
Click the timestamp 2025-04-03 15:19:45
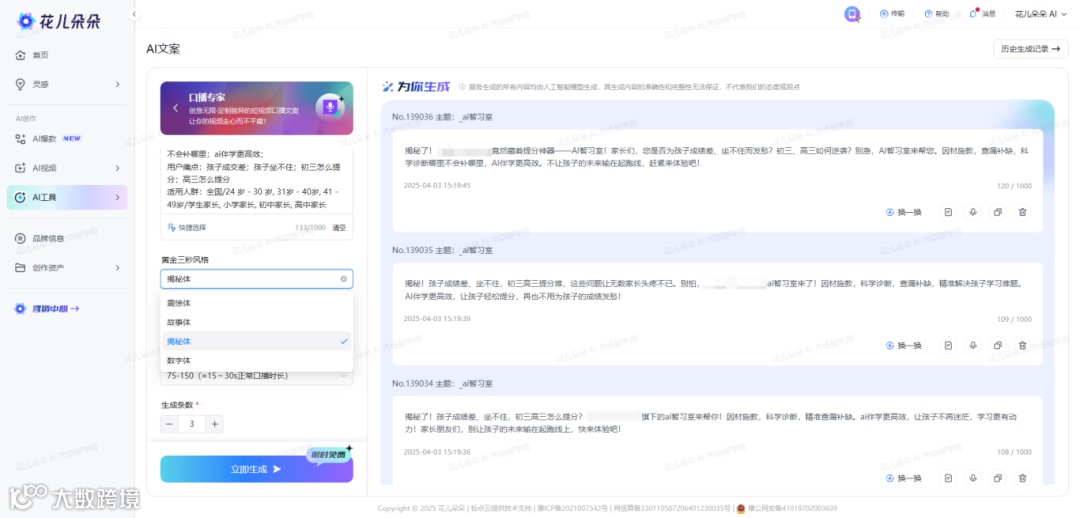[x=437, y=185]
